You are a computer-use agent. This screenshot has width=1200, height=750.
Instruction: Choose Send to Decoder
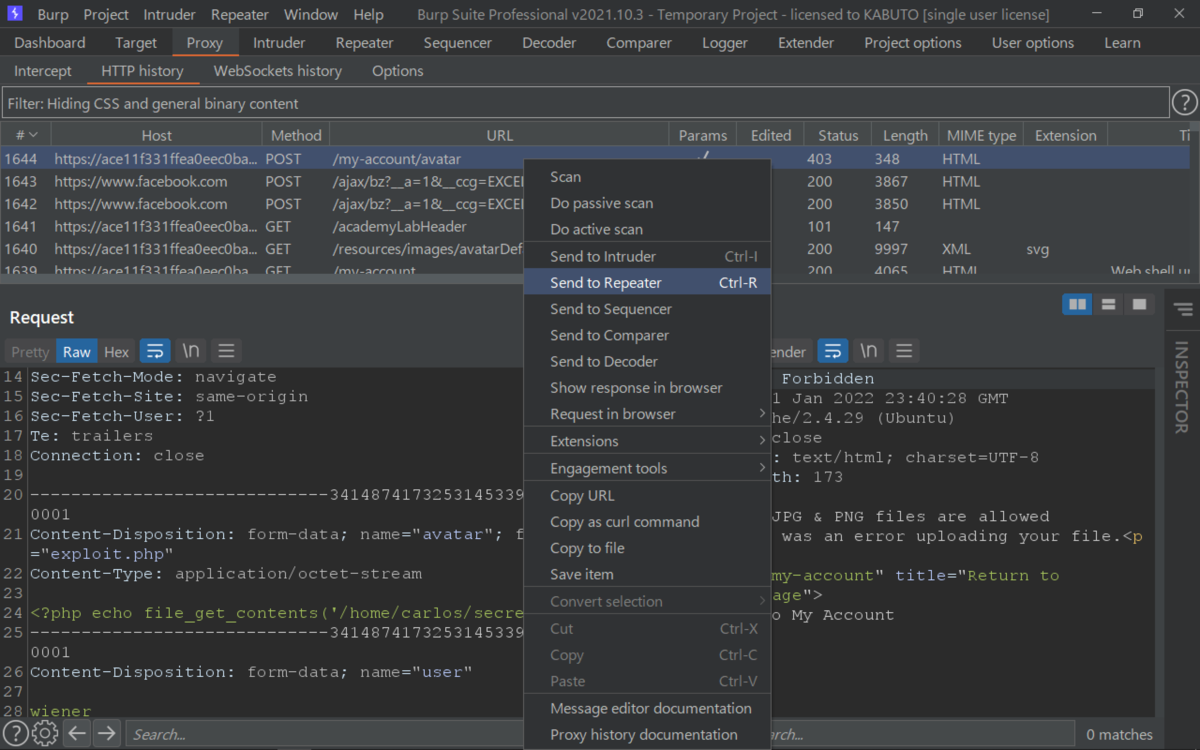tap(647, 361)
